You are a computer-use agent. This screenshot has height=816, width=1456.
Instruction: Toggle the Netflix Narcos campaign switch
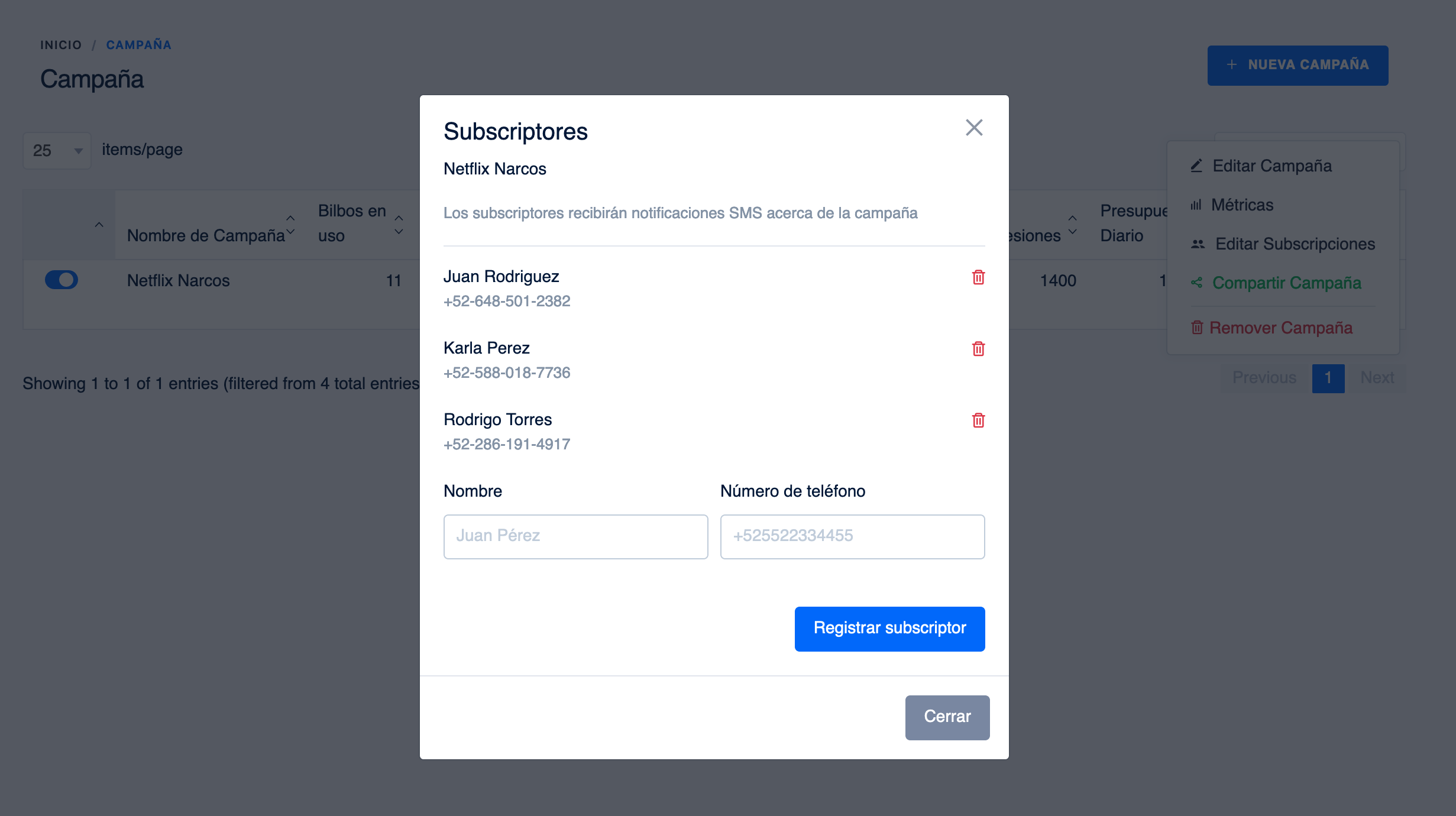[62, 280]
